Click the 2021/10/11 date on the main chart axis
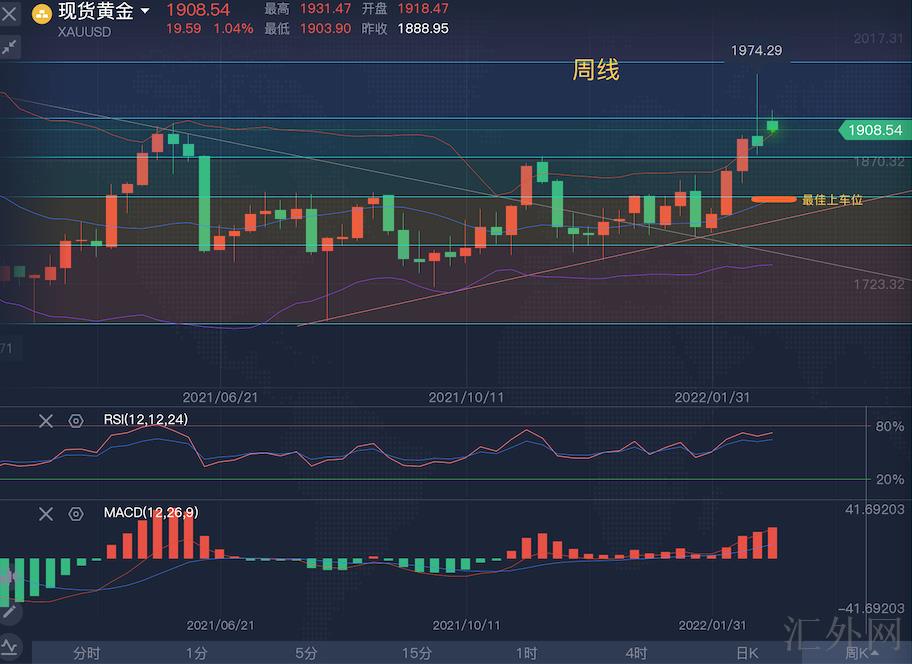 click(x=466, y=398)
